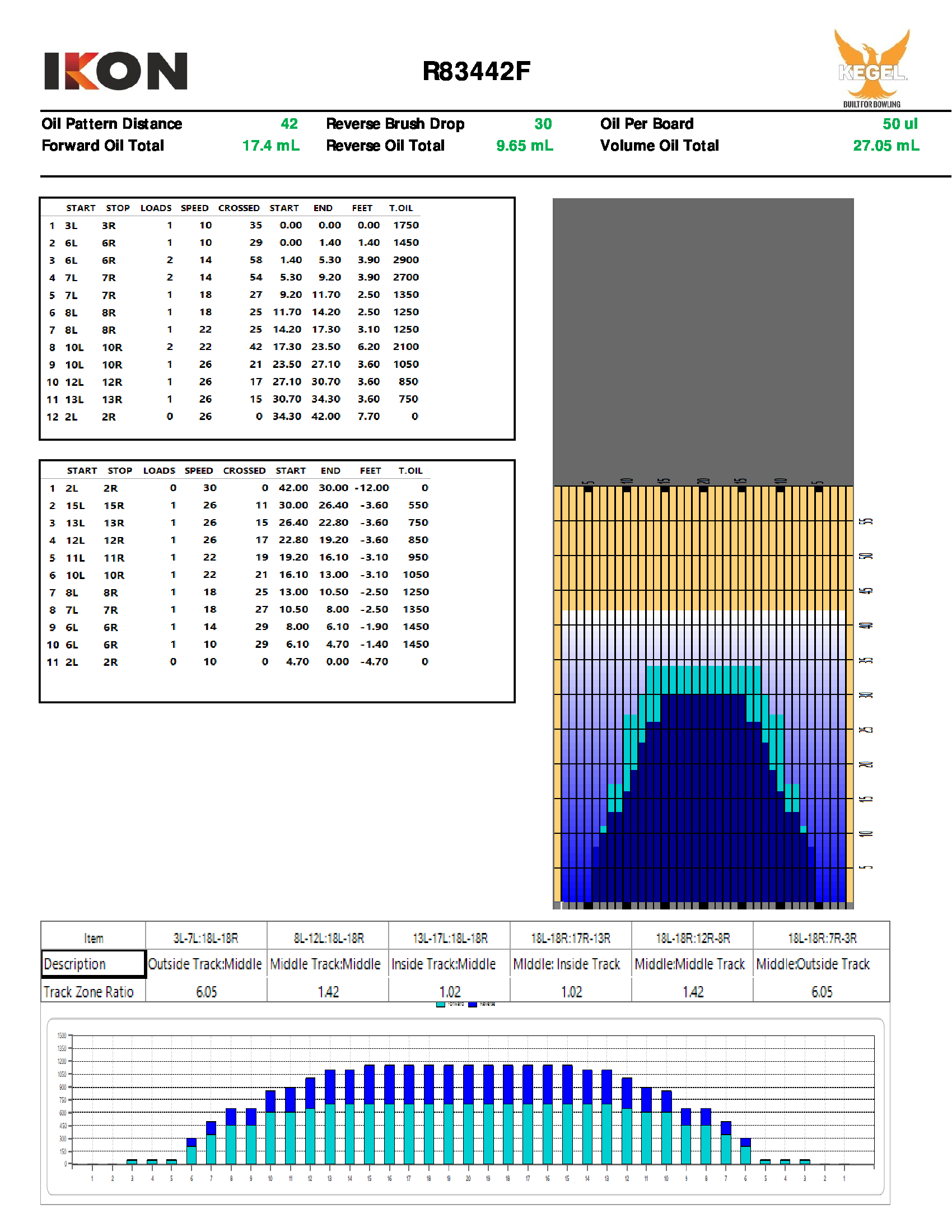Select the Volume Oil Total 27.05 mL value

click(885, 146)
